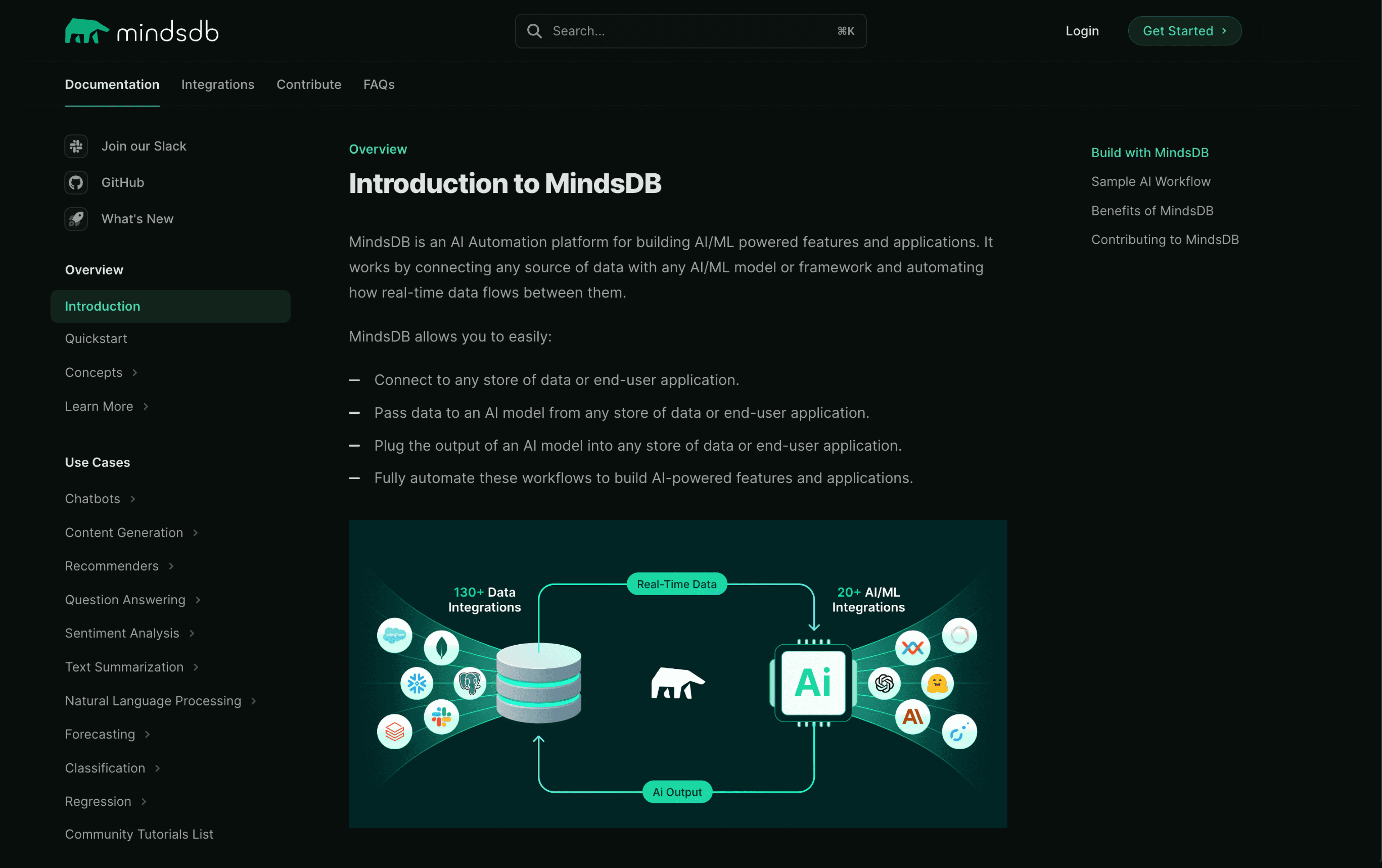The height and width of the screenshot is (868, 1382).
Task: Expand the Learn More chevron
Action: (146, 407)
